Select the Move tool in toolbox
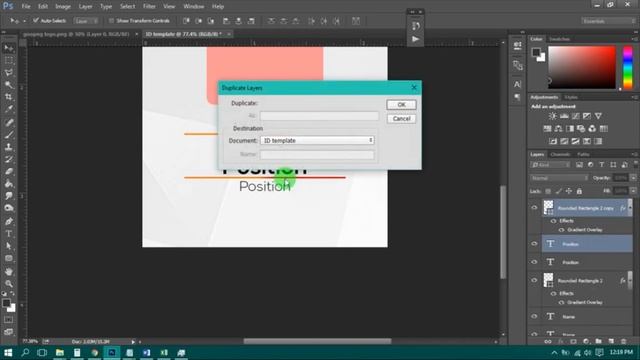This screenshot has width=640, height=360. [9, 49]
